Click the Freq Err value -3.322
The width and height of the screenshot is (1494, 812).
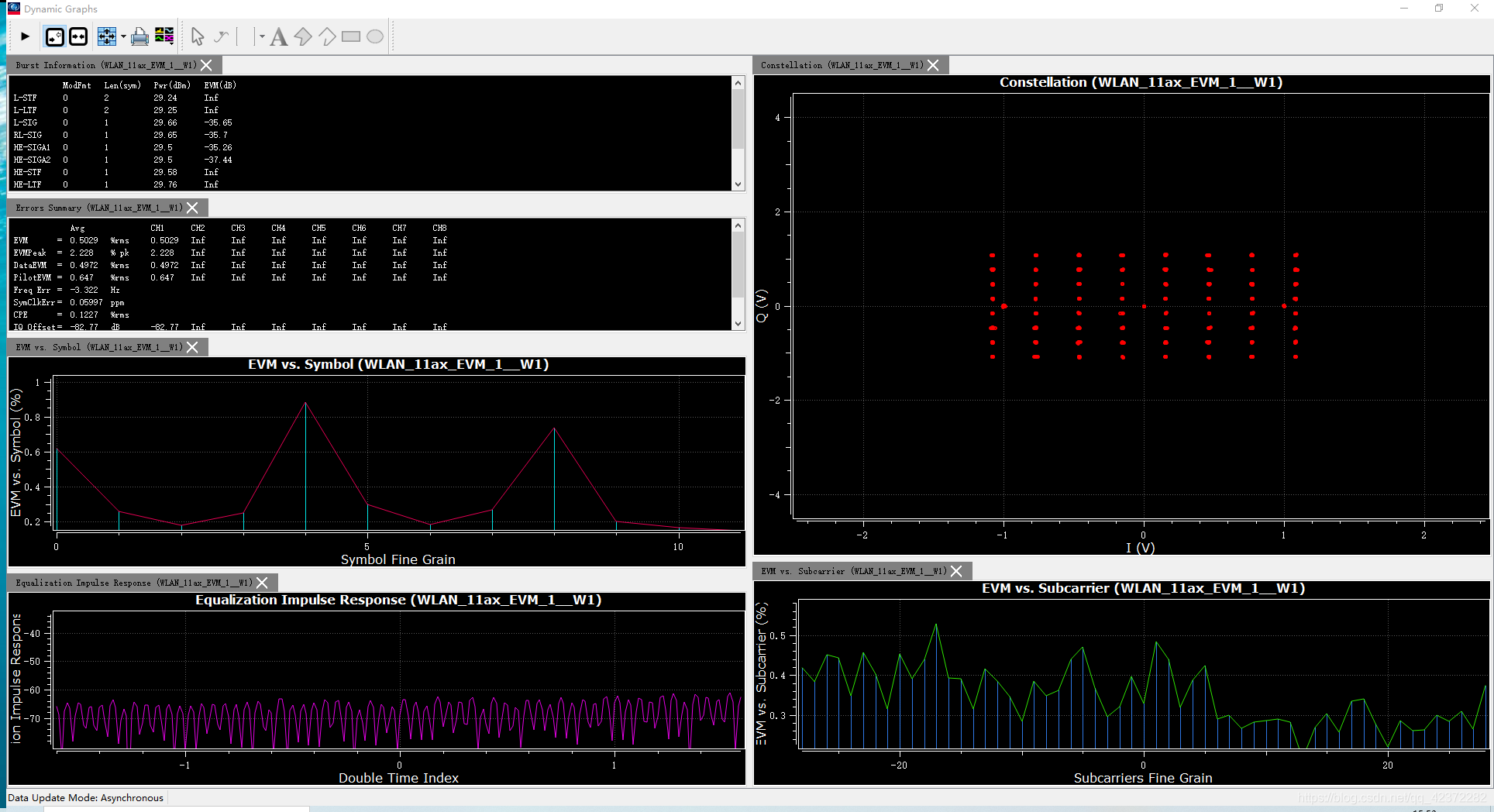(84, 290)
